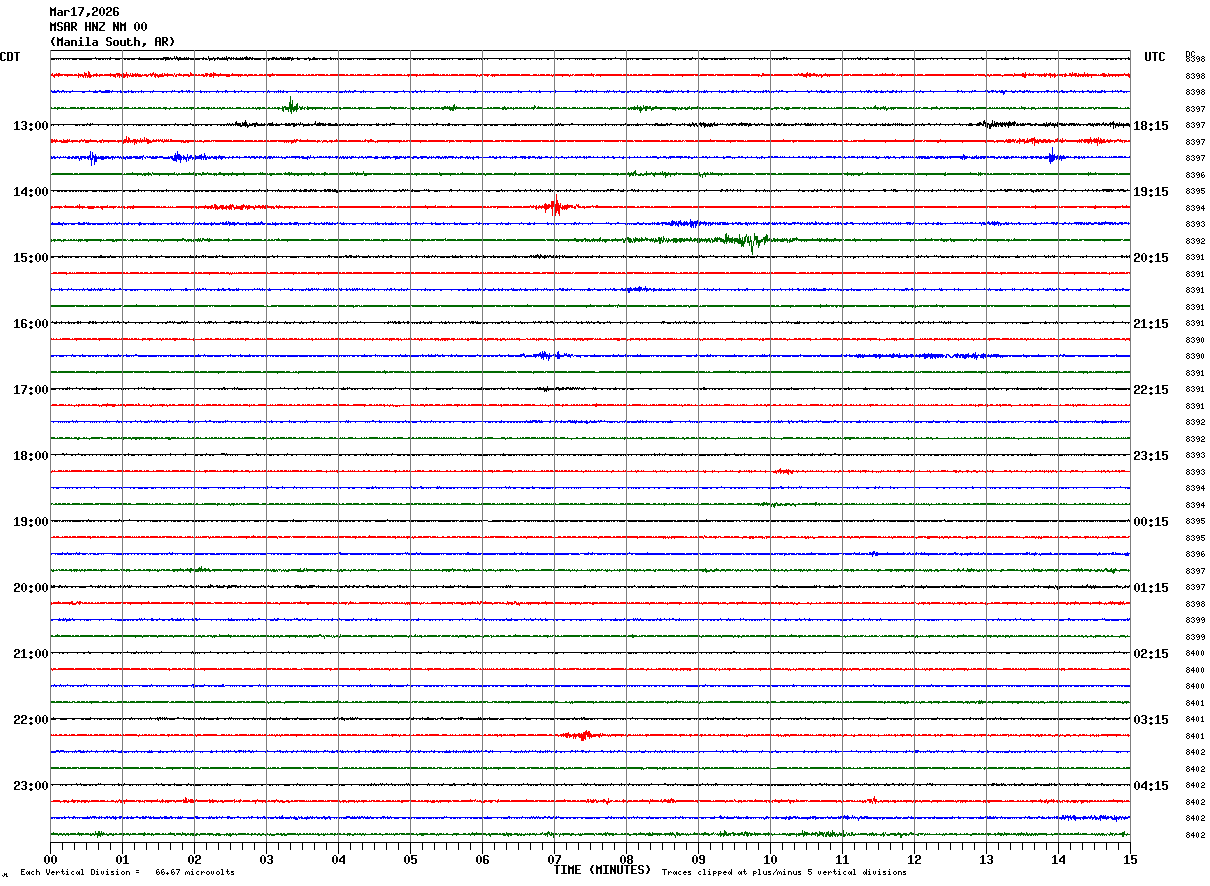This screenshot has height=886, width=1210.
Task: Click the 20:15 UTC time label
Action: 1151,258
